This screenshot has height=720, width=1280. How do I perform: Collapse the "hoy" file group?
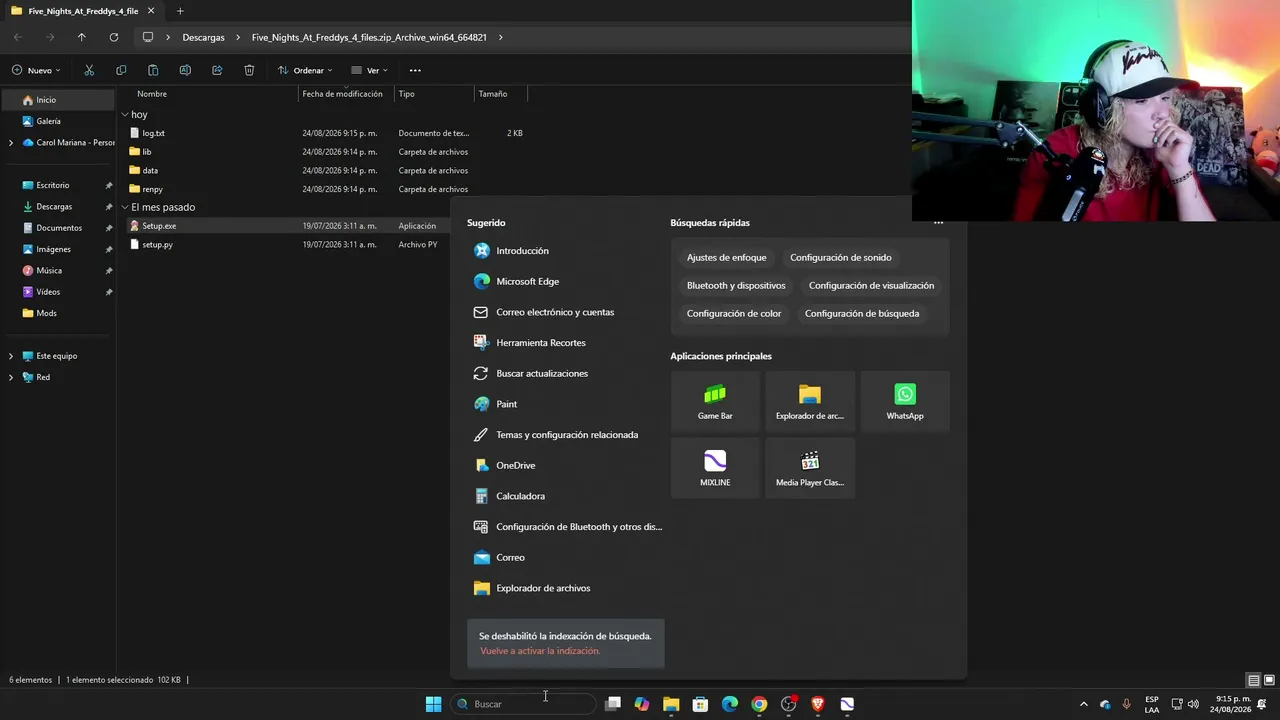click(x=125, y=115)
